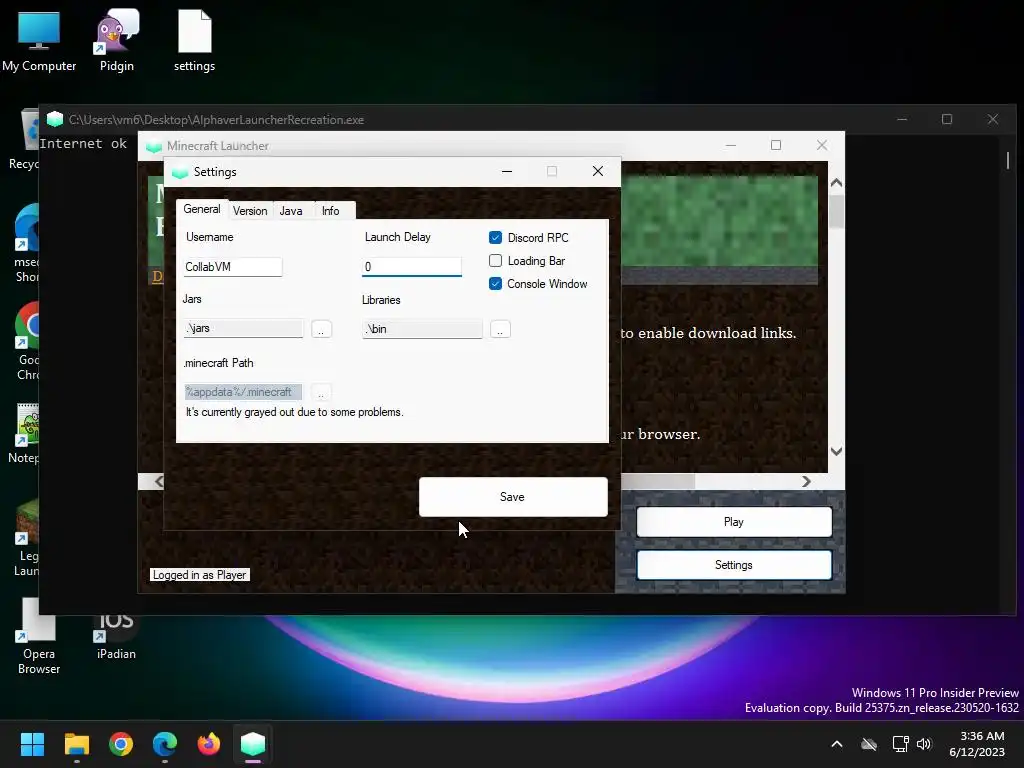1024x768 pixels.
Task: Minimize the Settings window
Action: coord(507,171)
